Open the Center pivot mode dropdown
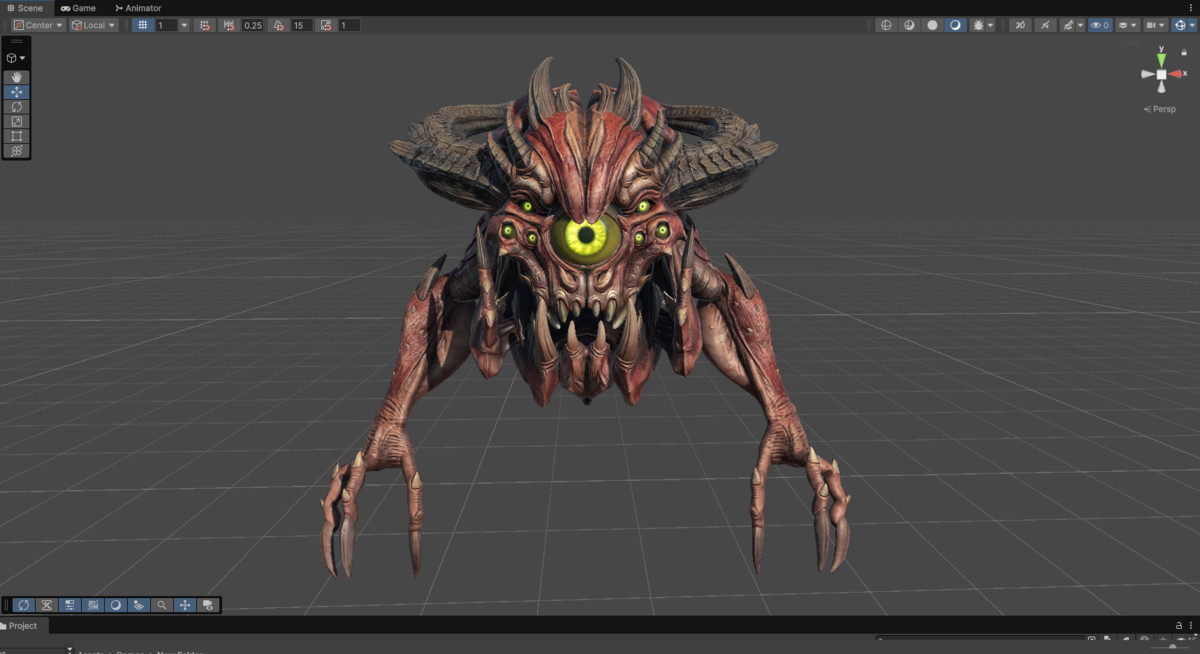 [x=38, y=25]
